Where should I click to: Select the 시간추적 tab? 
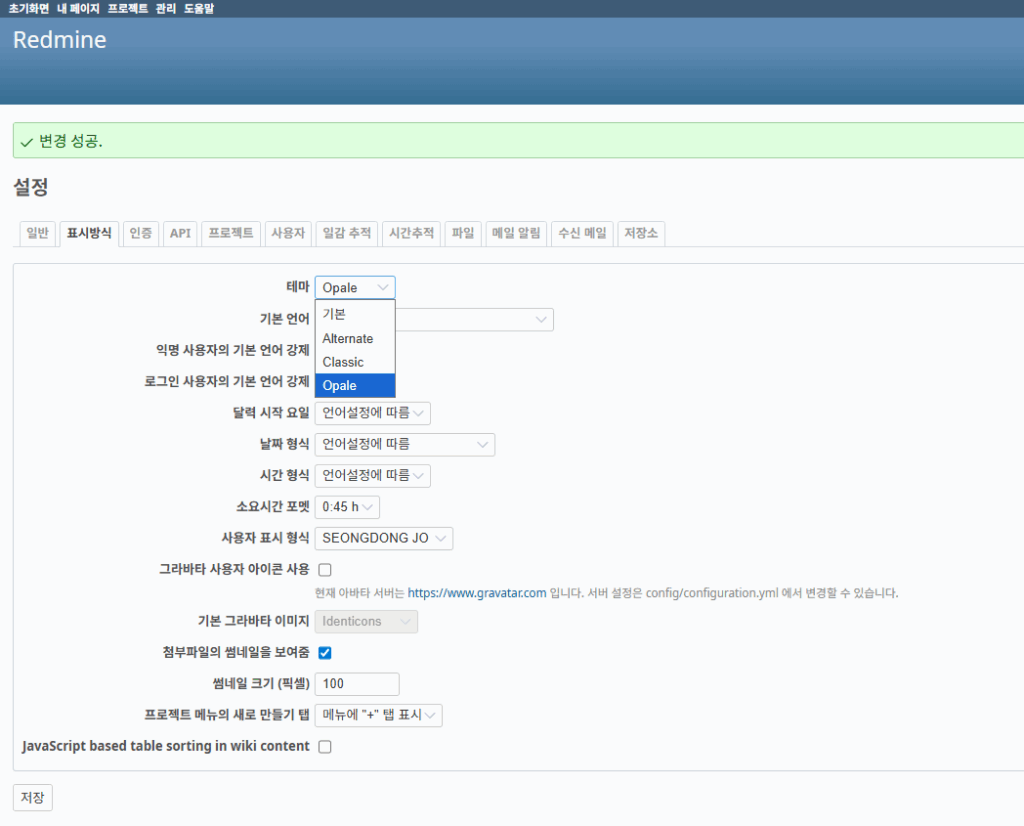point(411,233)
